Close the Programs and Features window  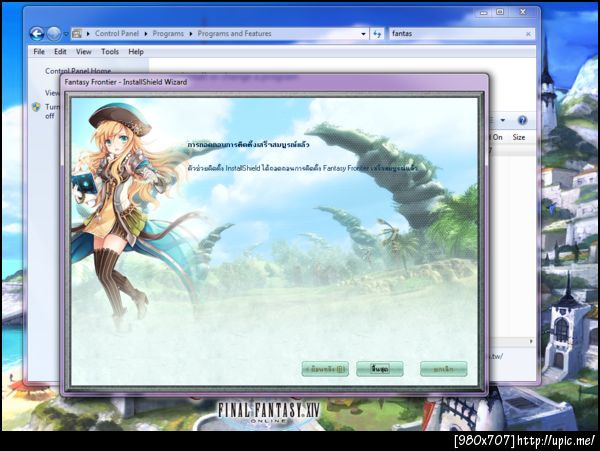[x=523, y=12]
